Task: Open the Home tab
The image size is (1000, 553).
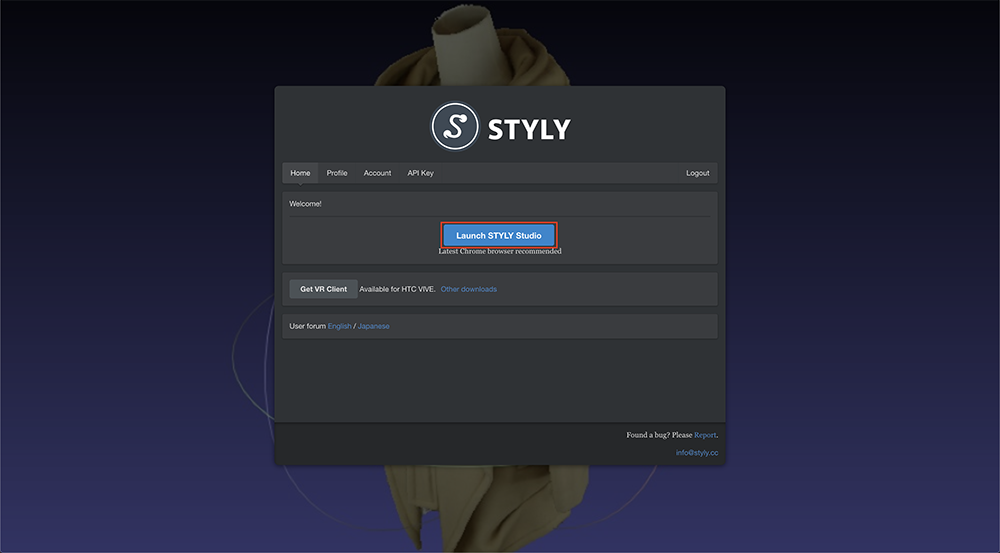Action: pyautogui.click(x=300, y=173)
